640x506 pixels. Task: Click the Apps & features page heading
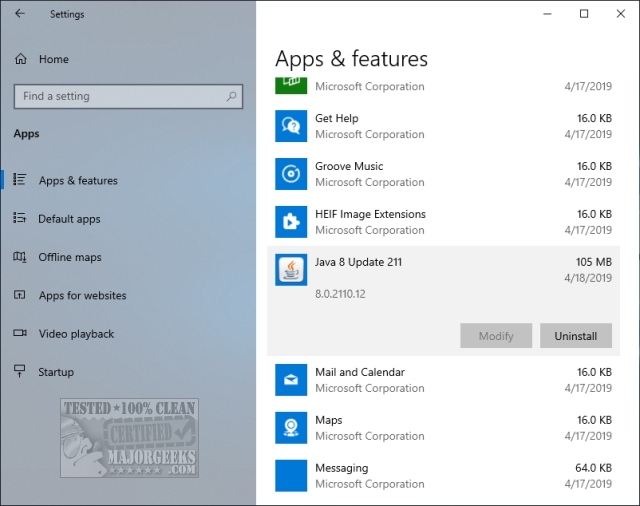pyautogui.click(x=351, y=59)
